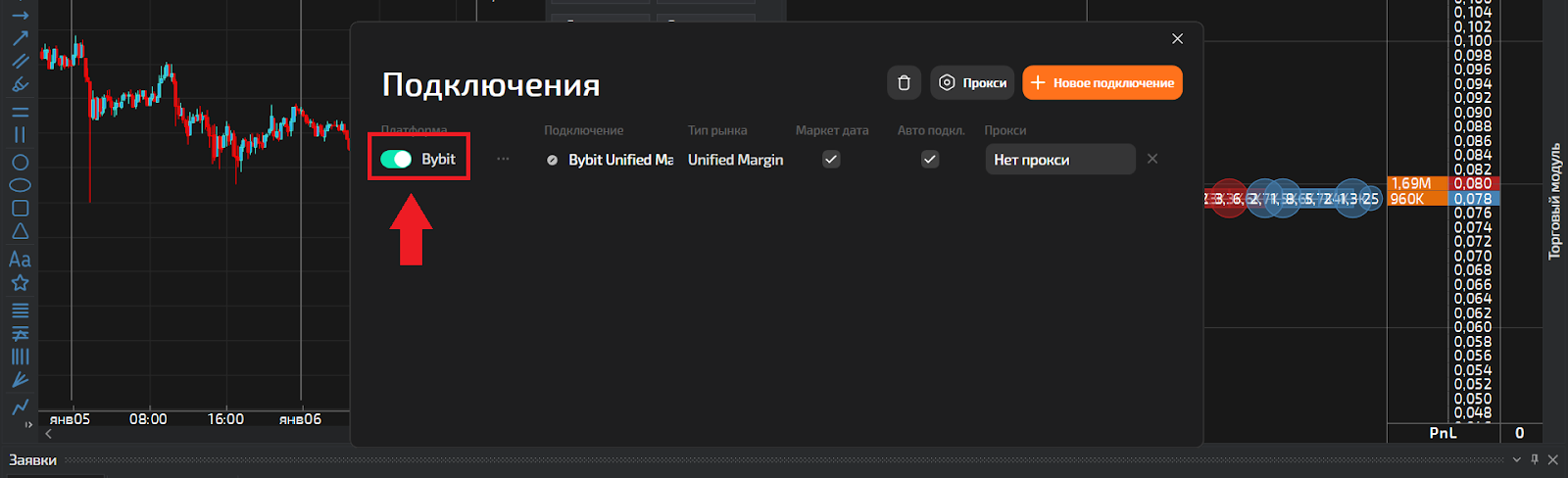This screenshot has width=1568, height=478.
Task: Pin the Заявки panel
Action: (1535, 459)
